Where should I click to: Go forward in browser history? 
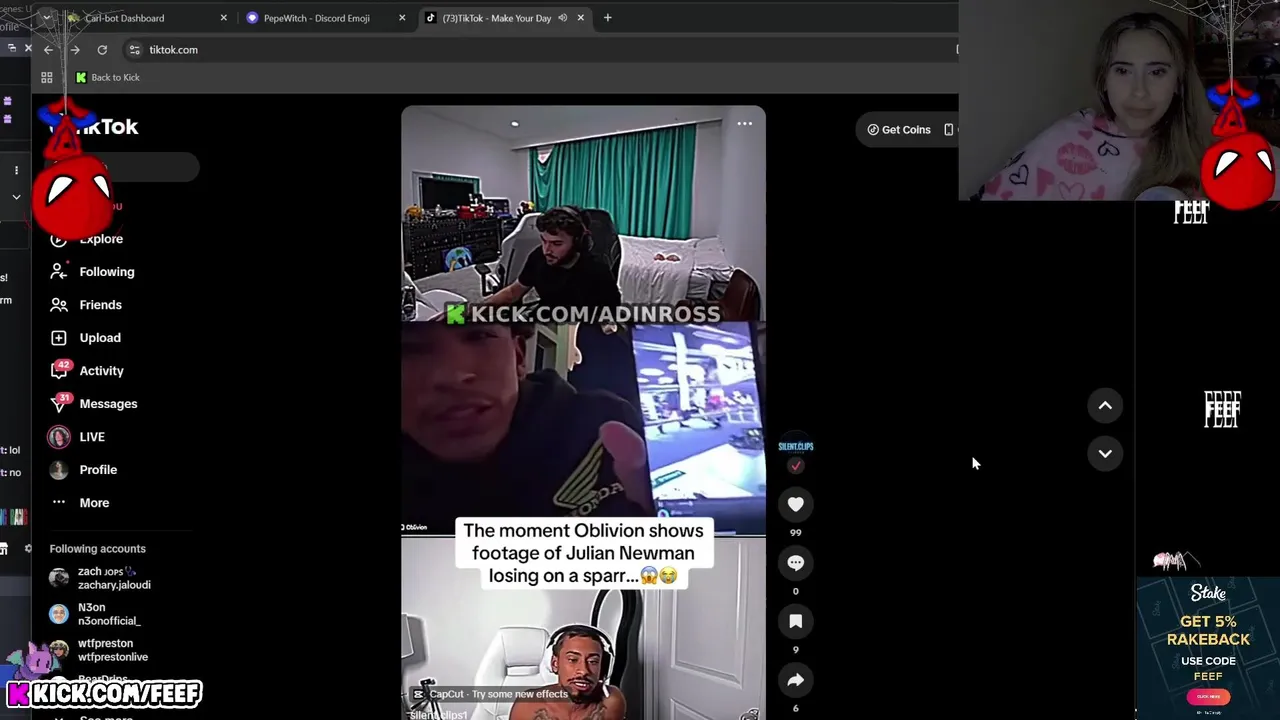click(x=75, y=50)
